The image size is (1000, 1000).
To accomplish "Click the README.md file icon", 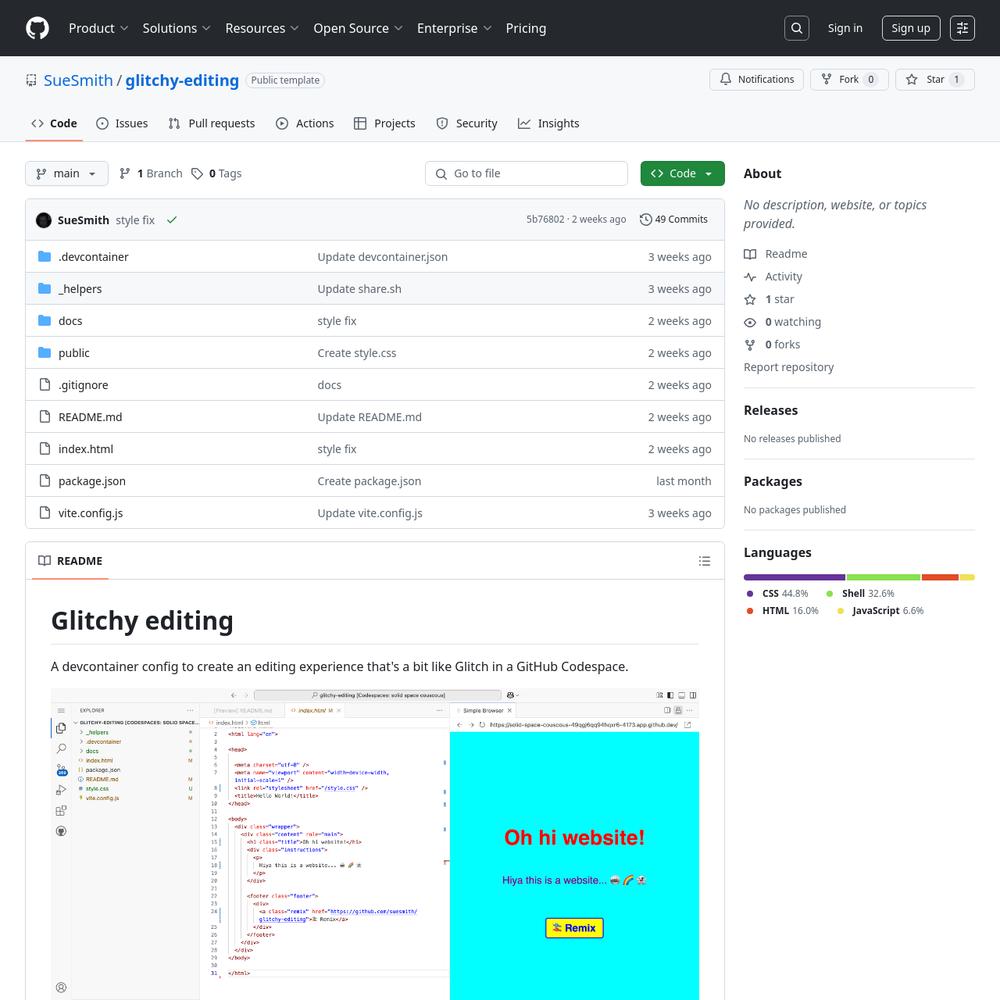I will point(45,416).
